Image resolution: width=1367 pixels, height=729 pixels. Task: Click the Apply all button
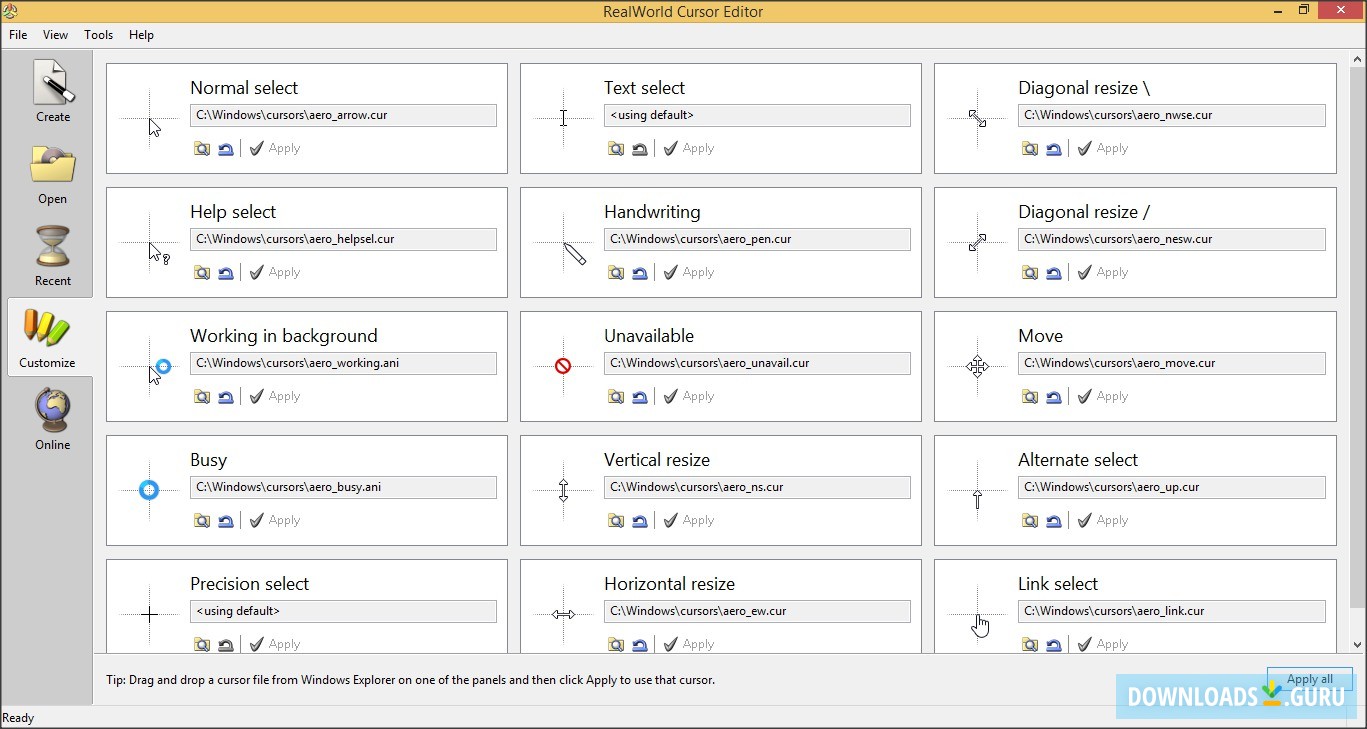click(x=1309, y=678)
